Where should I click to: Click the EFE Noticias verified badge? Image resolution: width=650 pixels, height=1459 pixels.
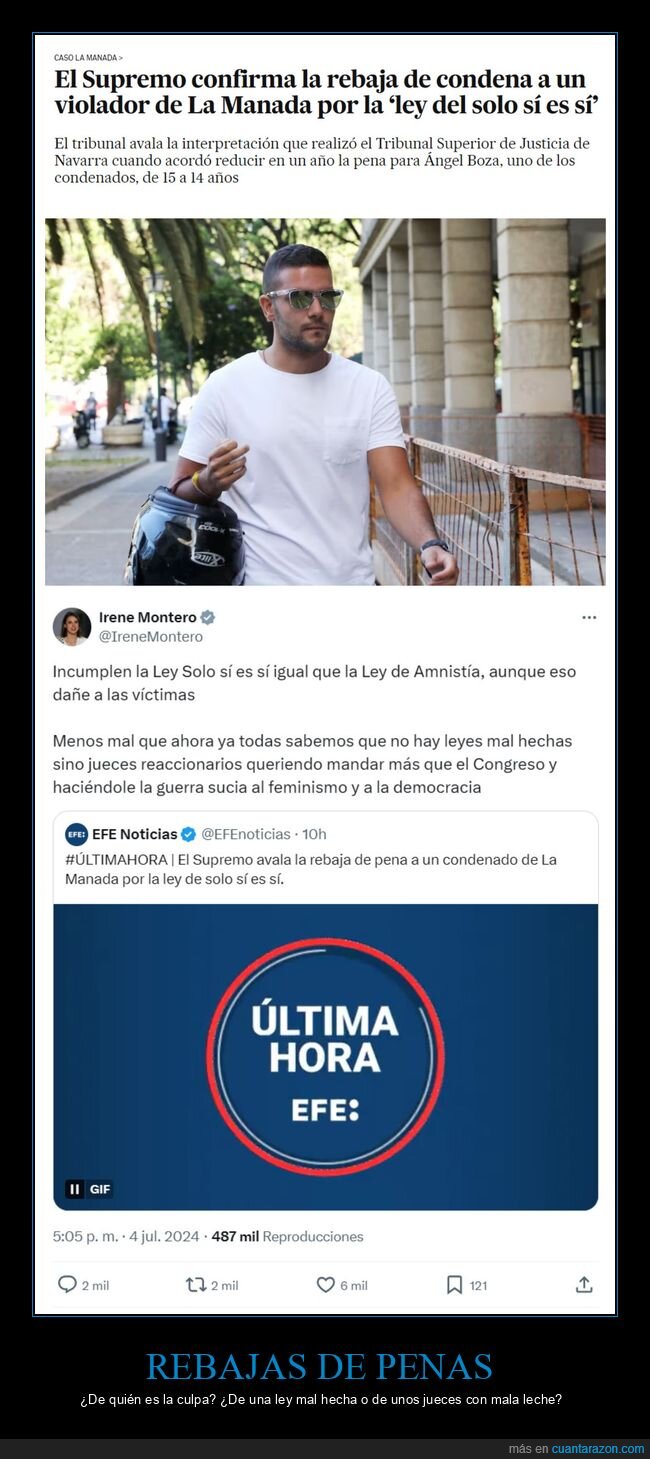coord(188,834)
